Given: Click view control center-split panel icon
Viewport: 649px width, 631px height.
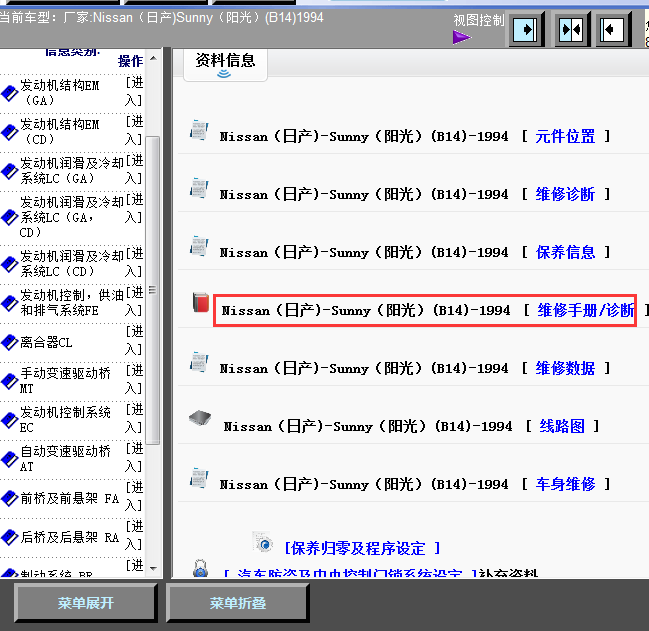Looking at the screenshot, I should click(x=571, y=30).
